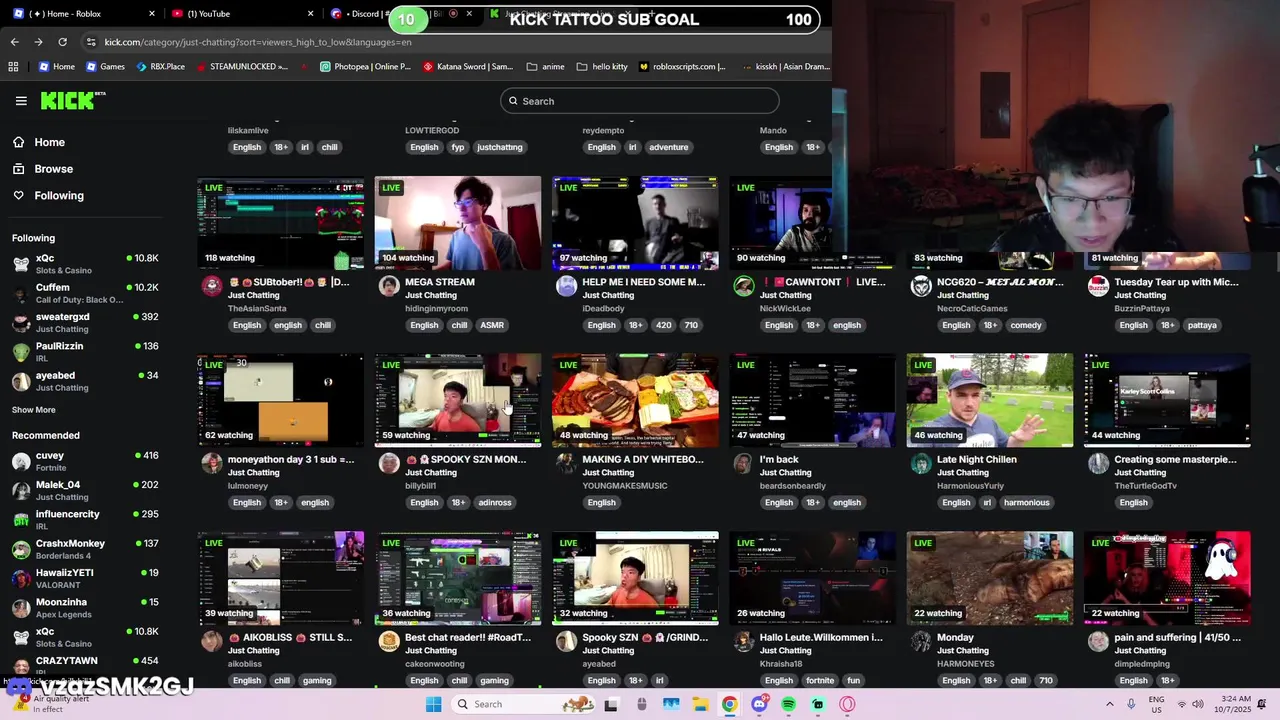Screen dimensions: 1280x720
Task: Show hidden system tray icons
Action: [1109, 704]
